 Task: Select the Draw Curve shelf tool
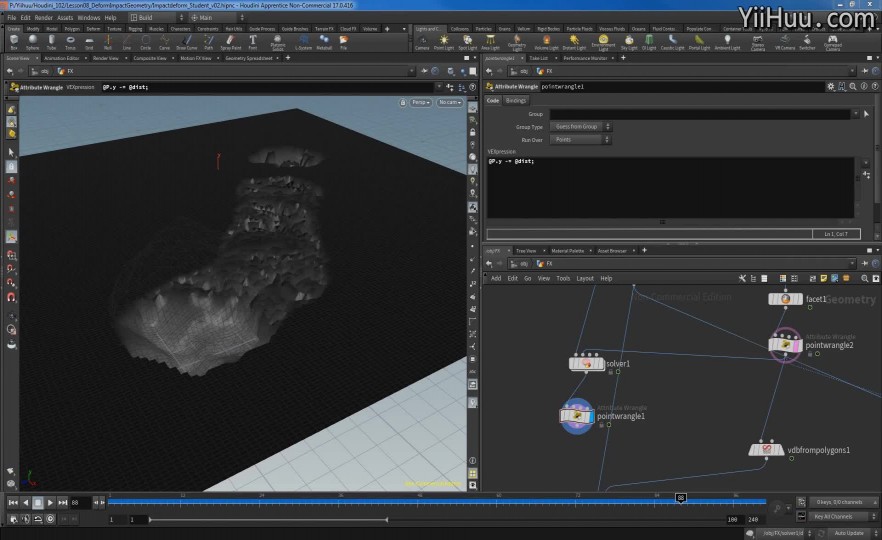click(x=187, y=42)
